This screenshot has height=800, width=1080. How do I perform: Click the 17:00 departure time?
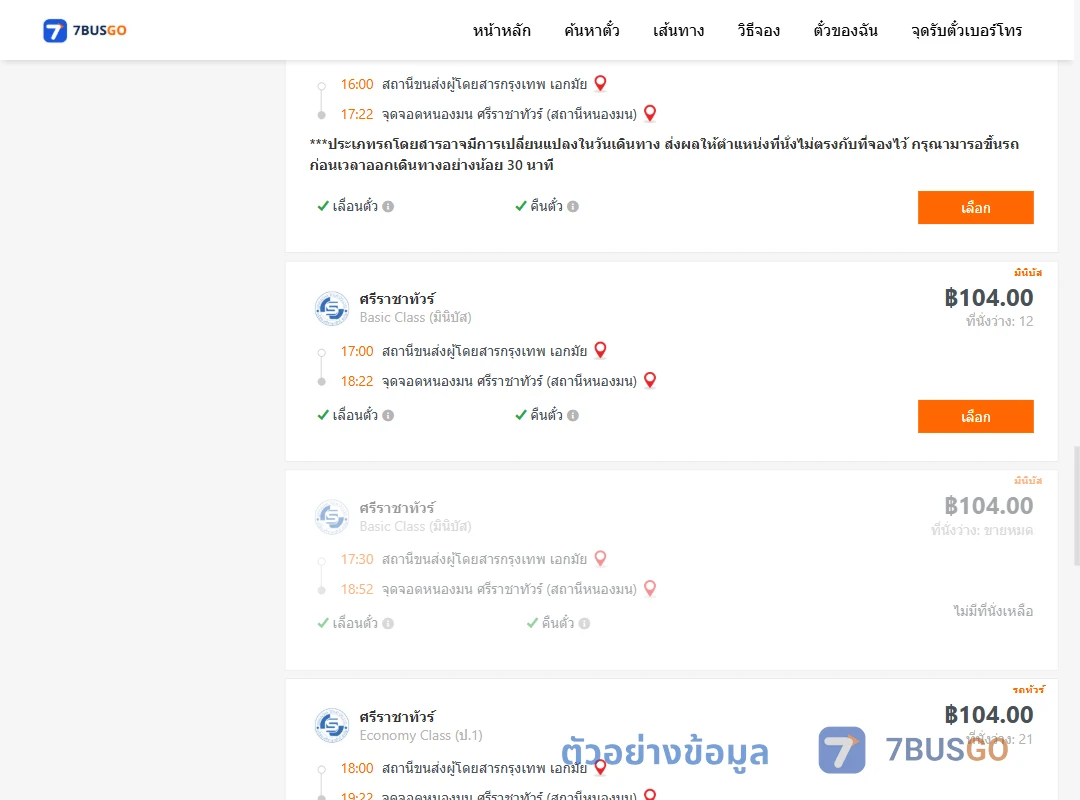pyautogui.click(x=357, y=351)
